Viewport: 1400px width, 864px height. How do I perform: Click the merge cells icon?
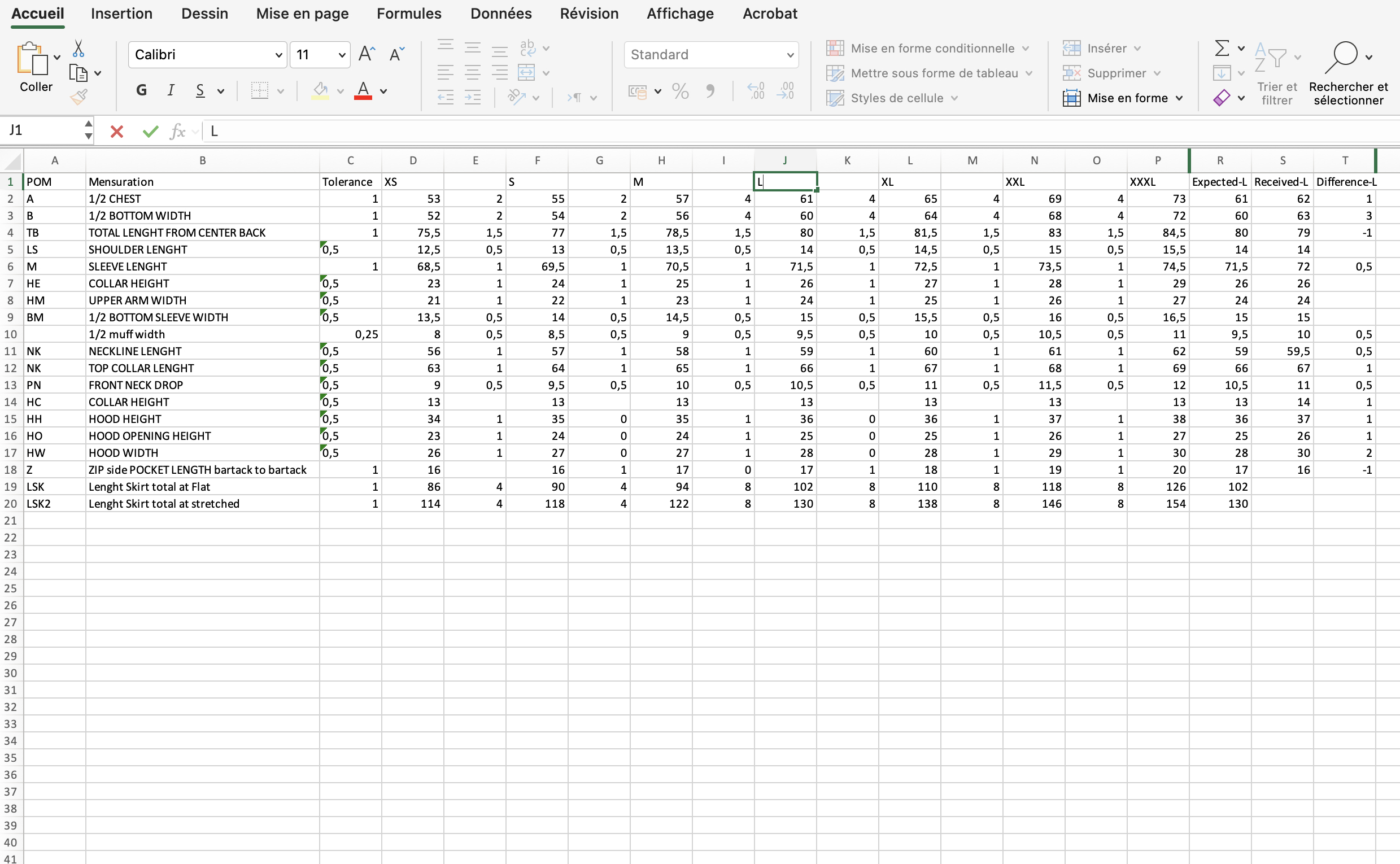526,73
